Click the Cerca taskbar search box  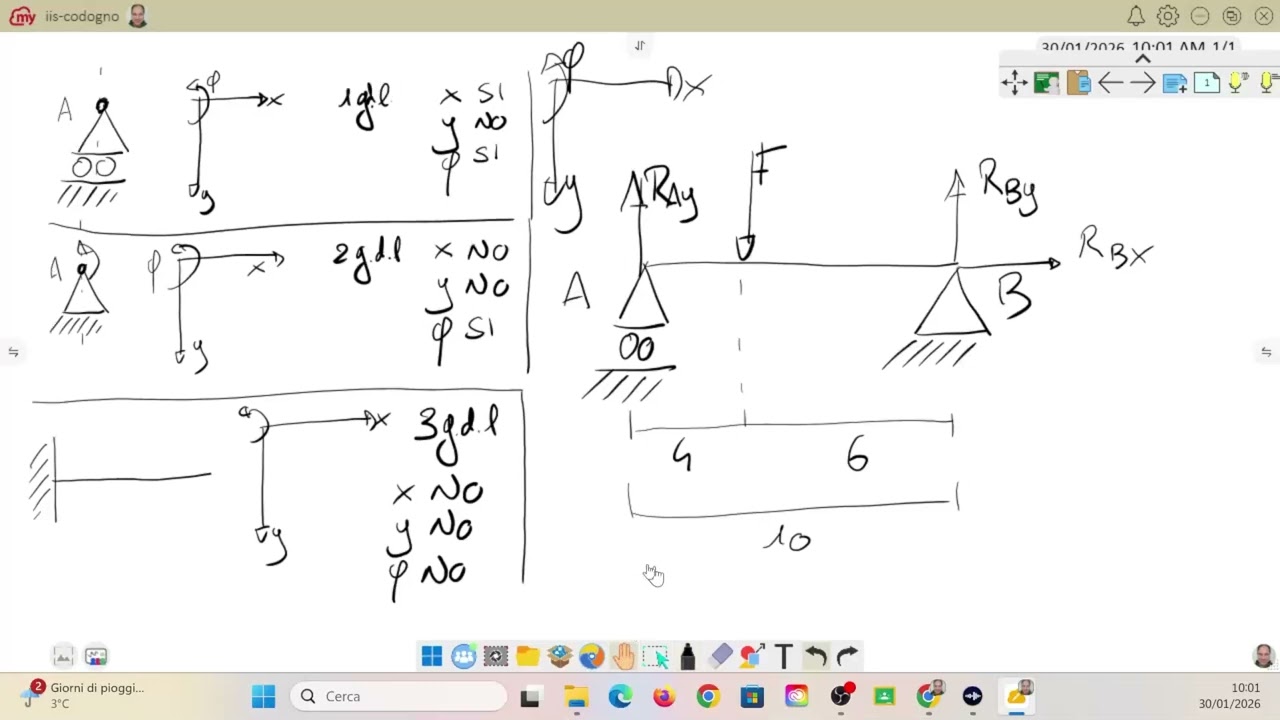click(x=399, y=696)
